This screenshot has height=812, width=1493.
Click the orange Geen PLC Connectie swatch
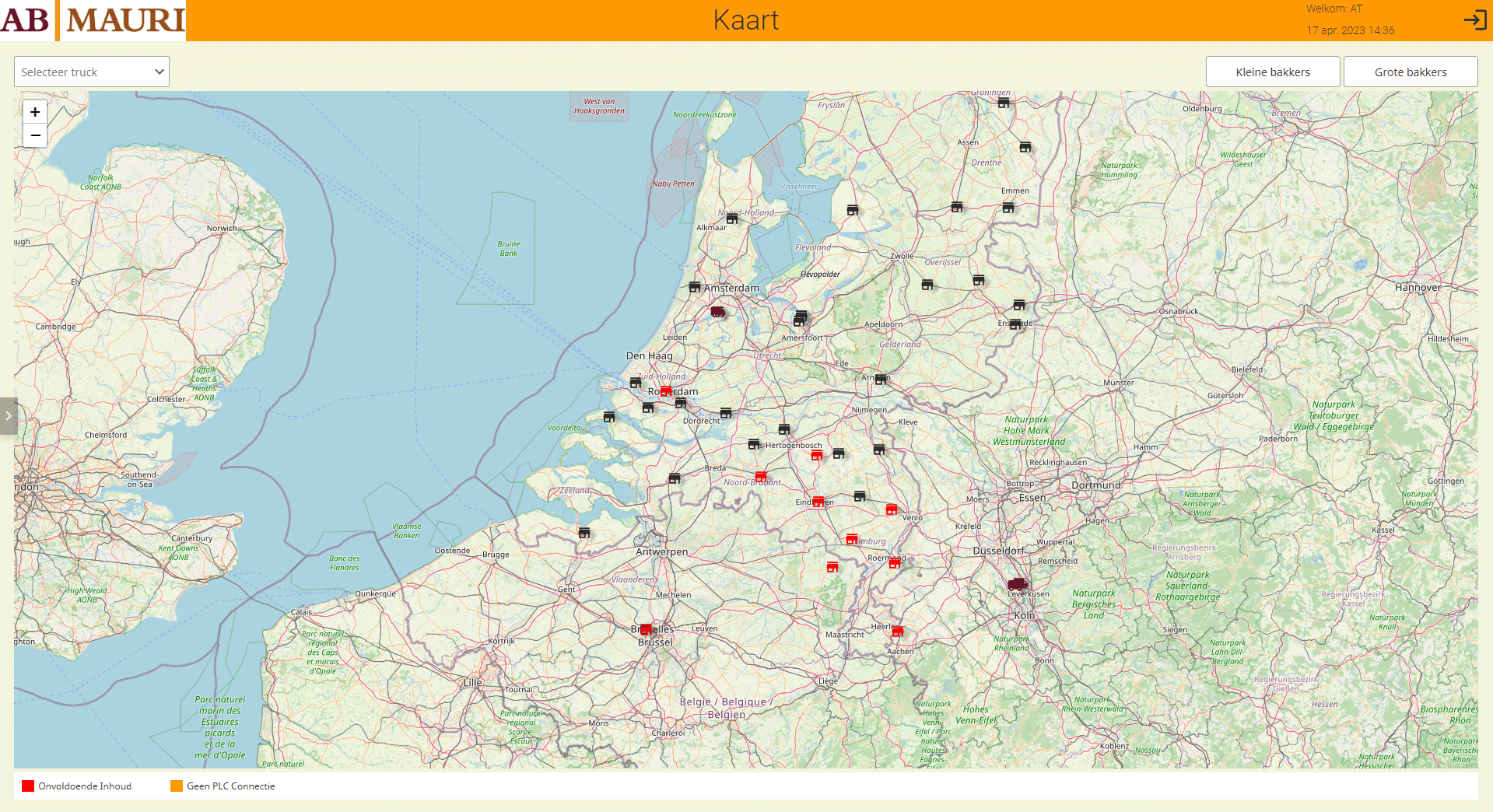[177, 786]
